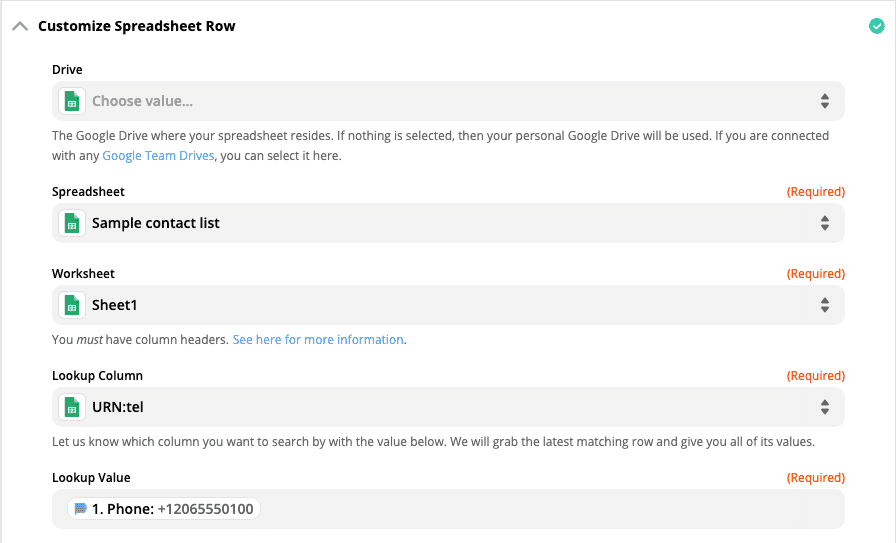Click the Required tag next to Lookup Value
Viewport: 896px width, 543px height.
click(x=815, y=478)
